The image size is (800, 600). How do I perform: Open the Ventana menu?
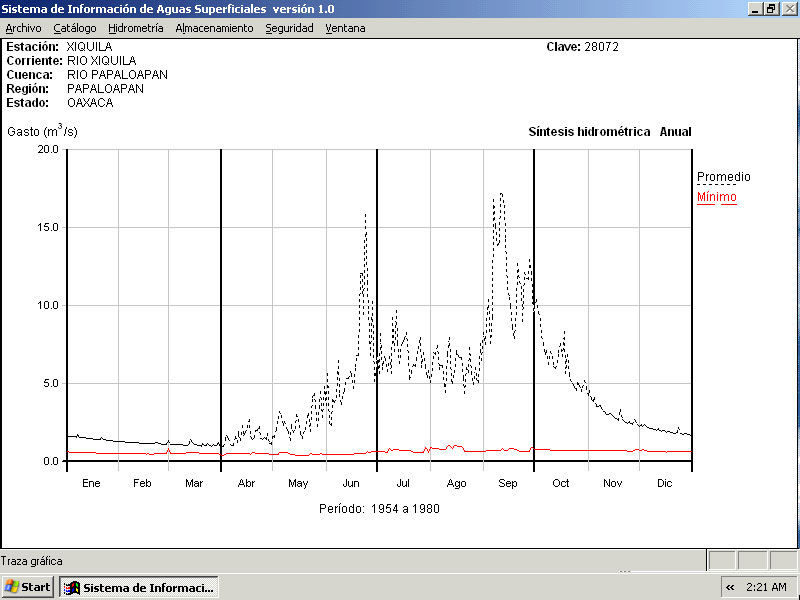coord(345,28)
